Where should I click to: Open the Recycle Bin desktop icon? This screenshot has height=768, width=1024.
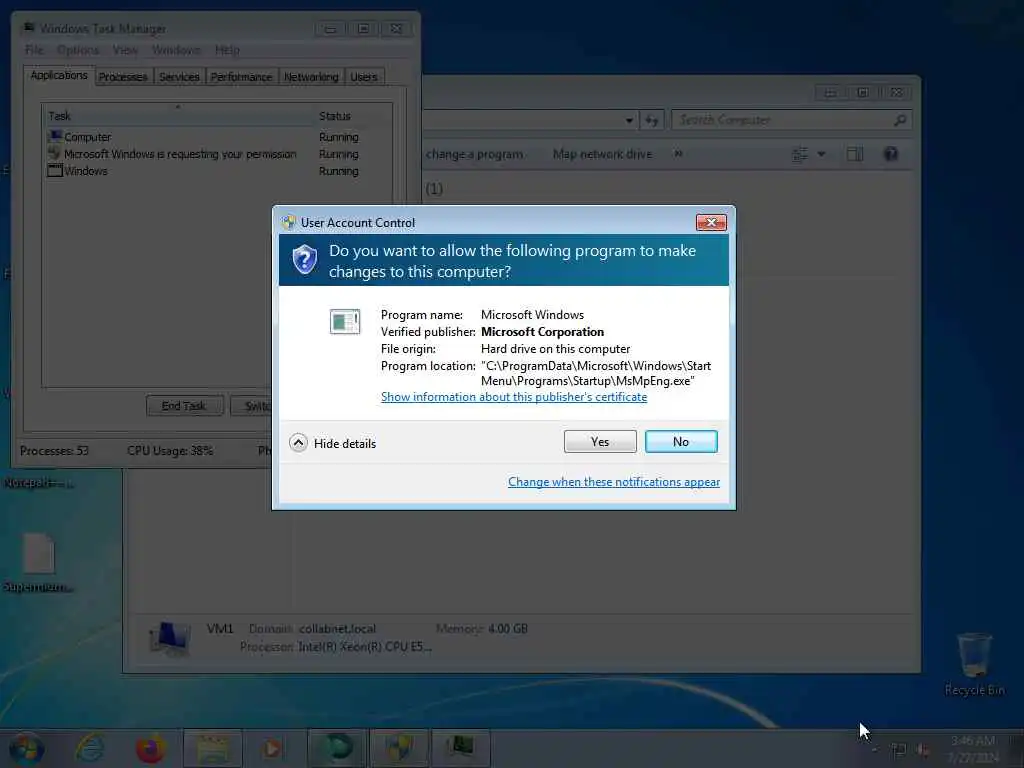tap(974, 663)
